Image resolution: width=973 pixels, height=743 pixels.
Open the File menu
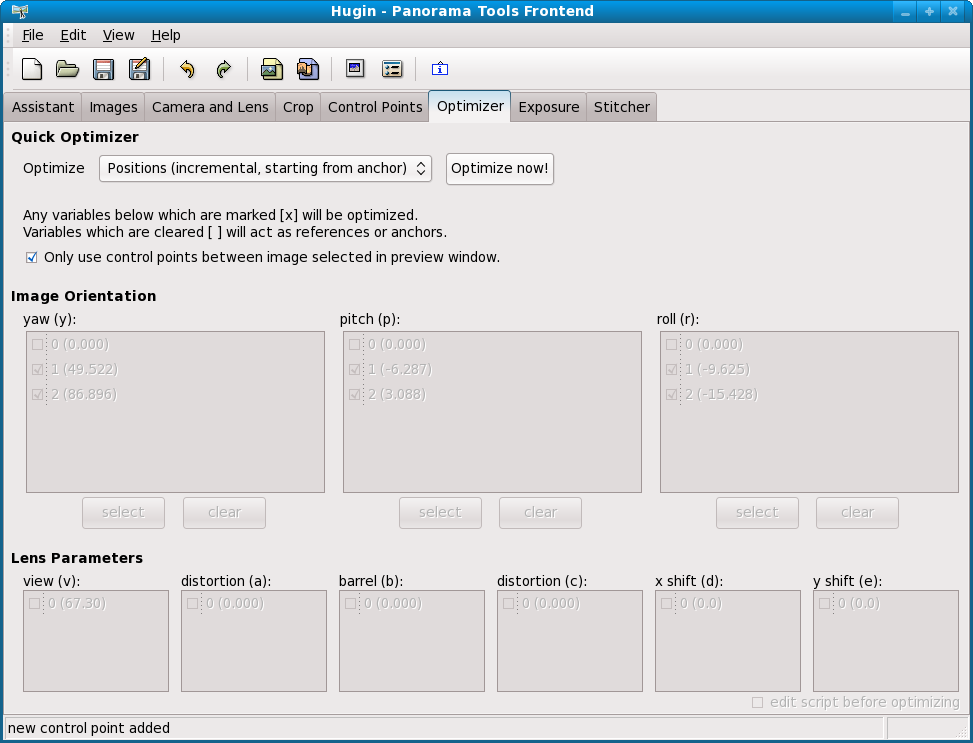33,35
